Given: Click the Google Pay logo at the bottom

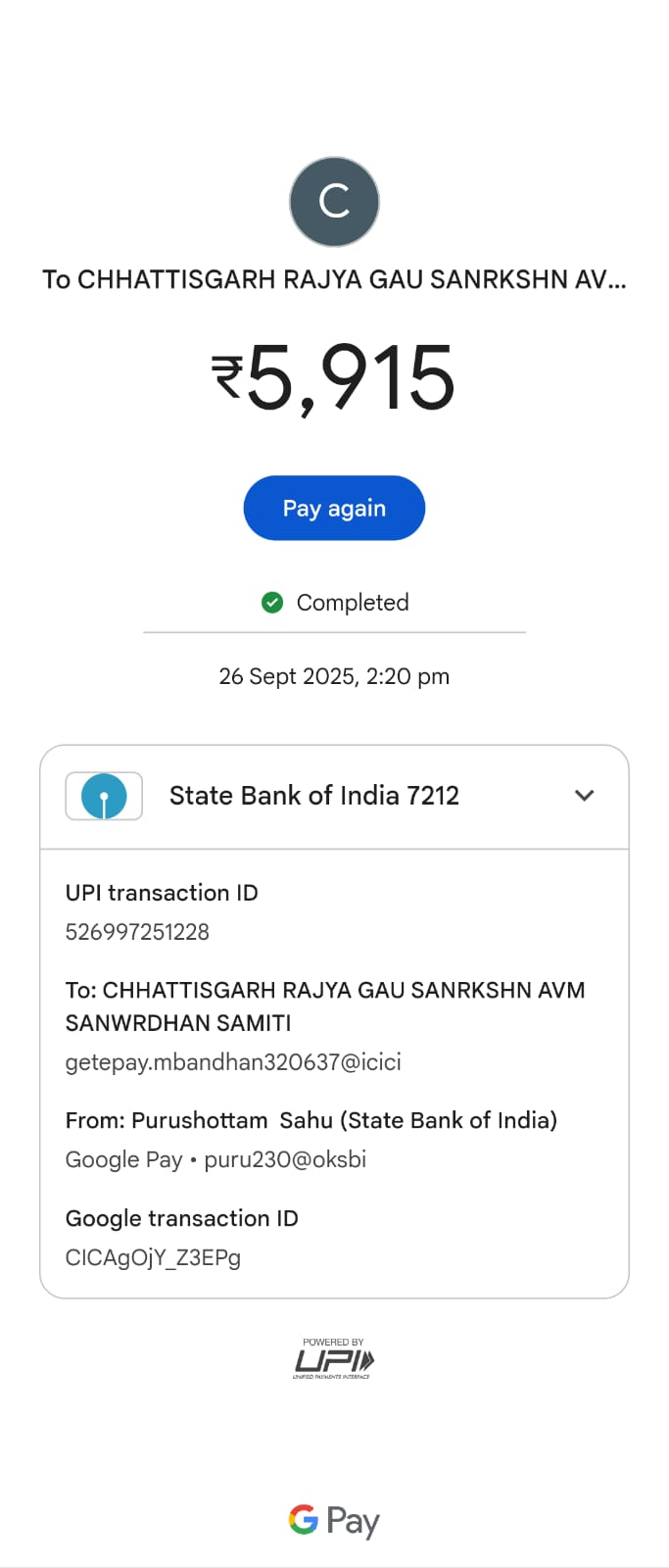Looking at the screenshot, I should coord(334,1521).
